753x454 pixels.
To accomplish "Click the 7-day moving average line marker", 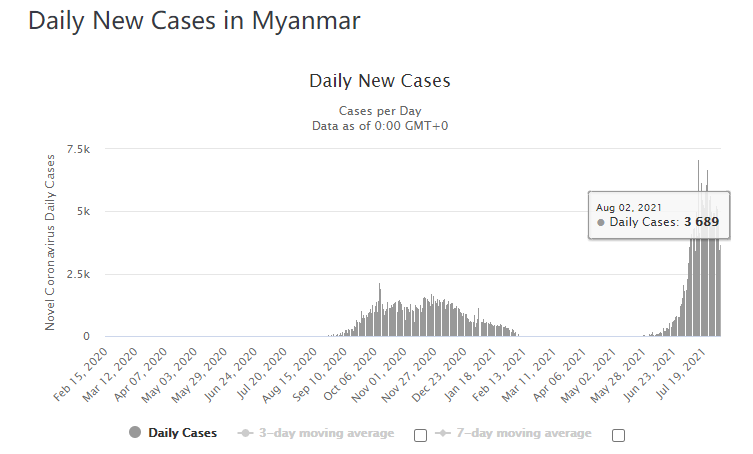I will click(443, 433).
